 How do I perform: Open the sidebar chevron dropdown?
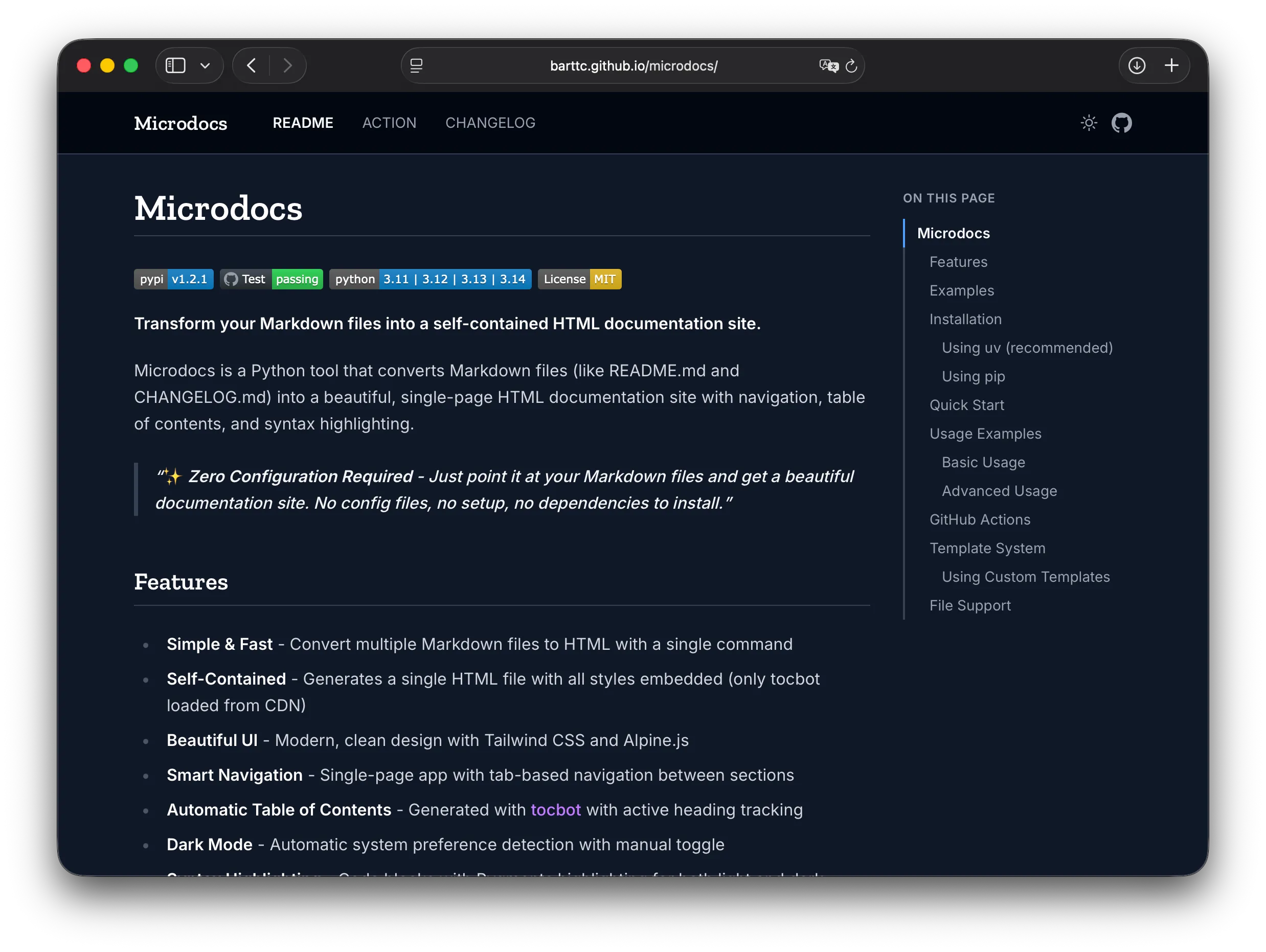tap(206, 65)
